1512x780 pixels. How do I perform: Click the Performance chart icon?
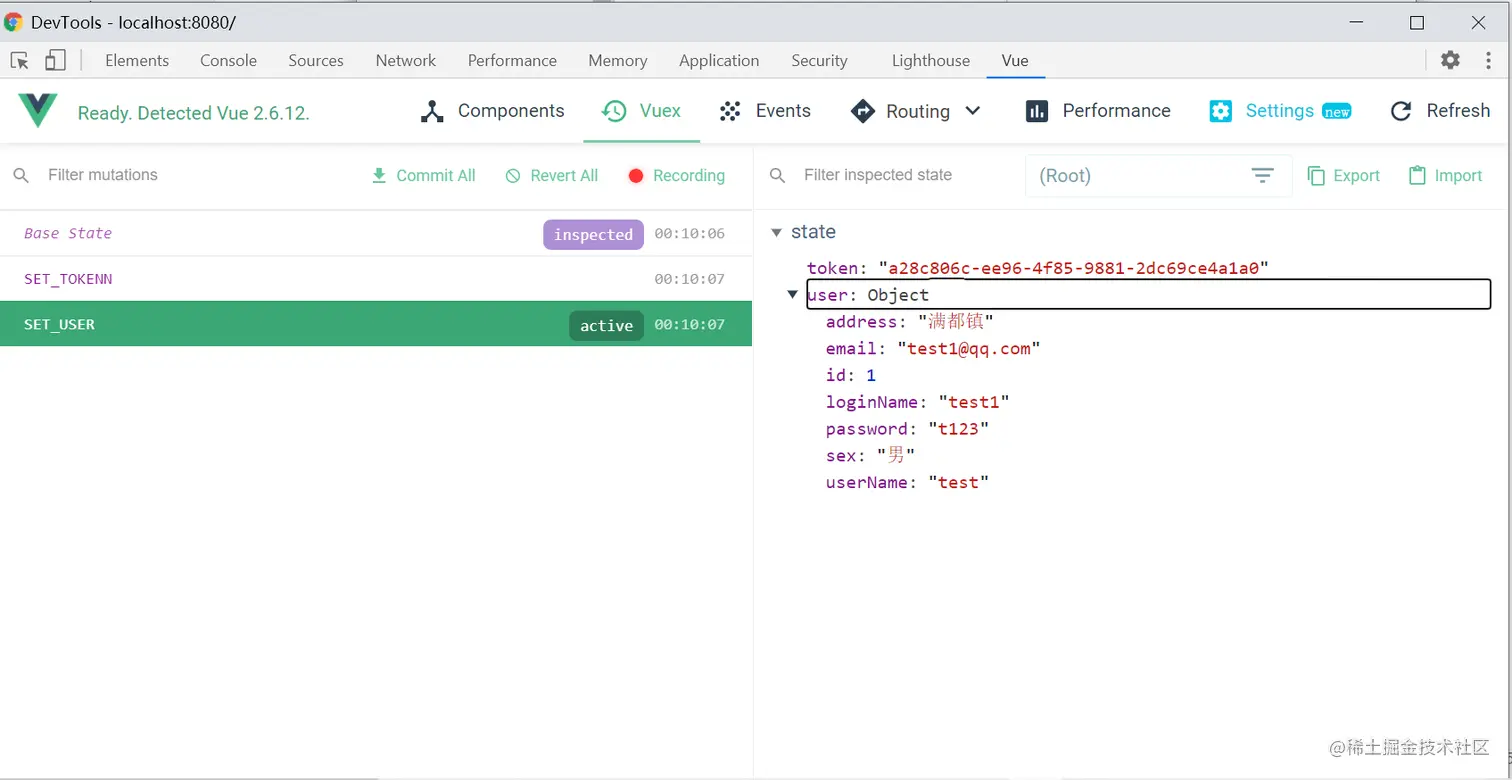point(1037,111)
